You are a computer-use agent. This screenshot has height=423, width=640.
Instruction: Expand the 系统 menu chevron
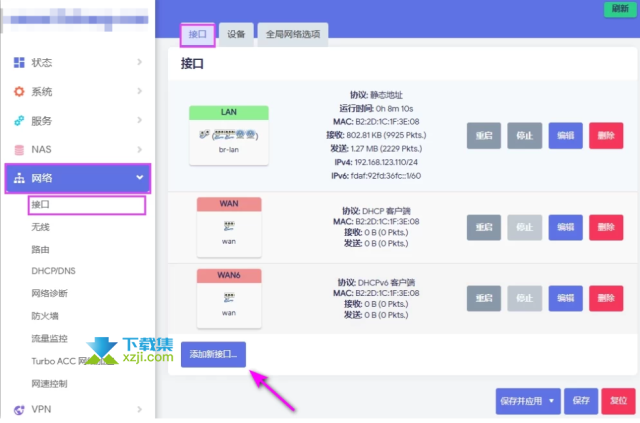pos(140,91)
